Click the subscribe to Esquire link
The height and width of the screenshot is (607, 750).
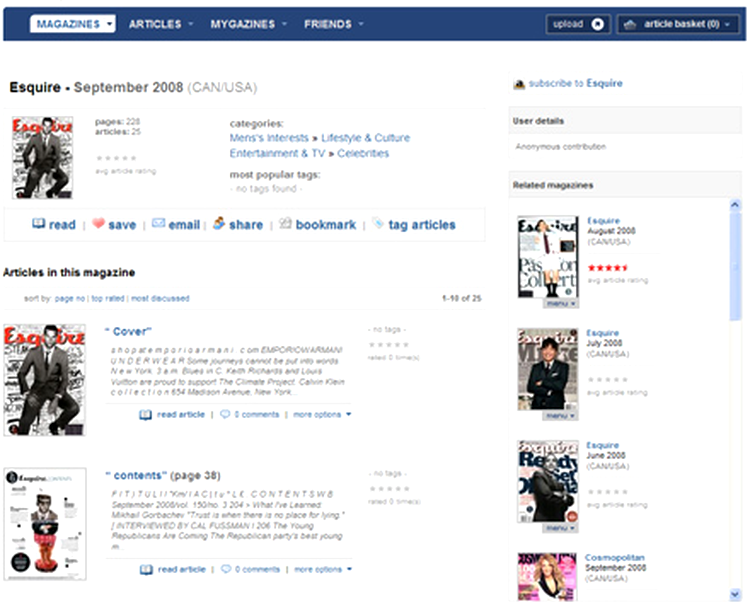(575, 83)
